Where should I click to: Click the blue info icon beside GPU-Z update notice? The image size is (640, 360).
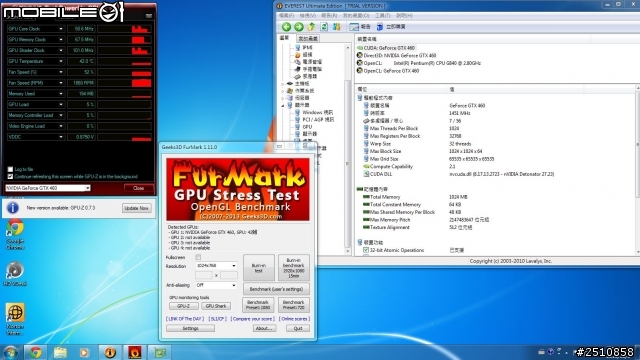pos(13,208)
